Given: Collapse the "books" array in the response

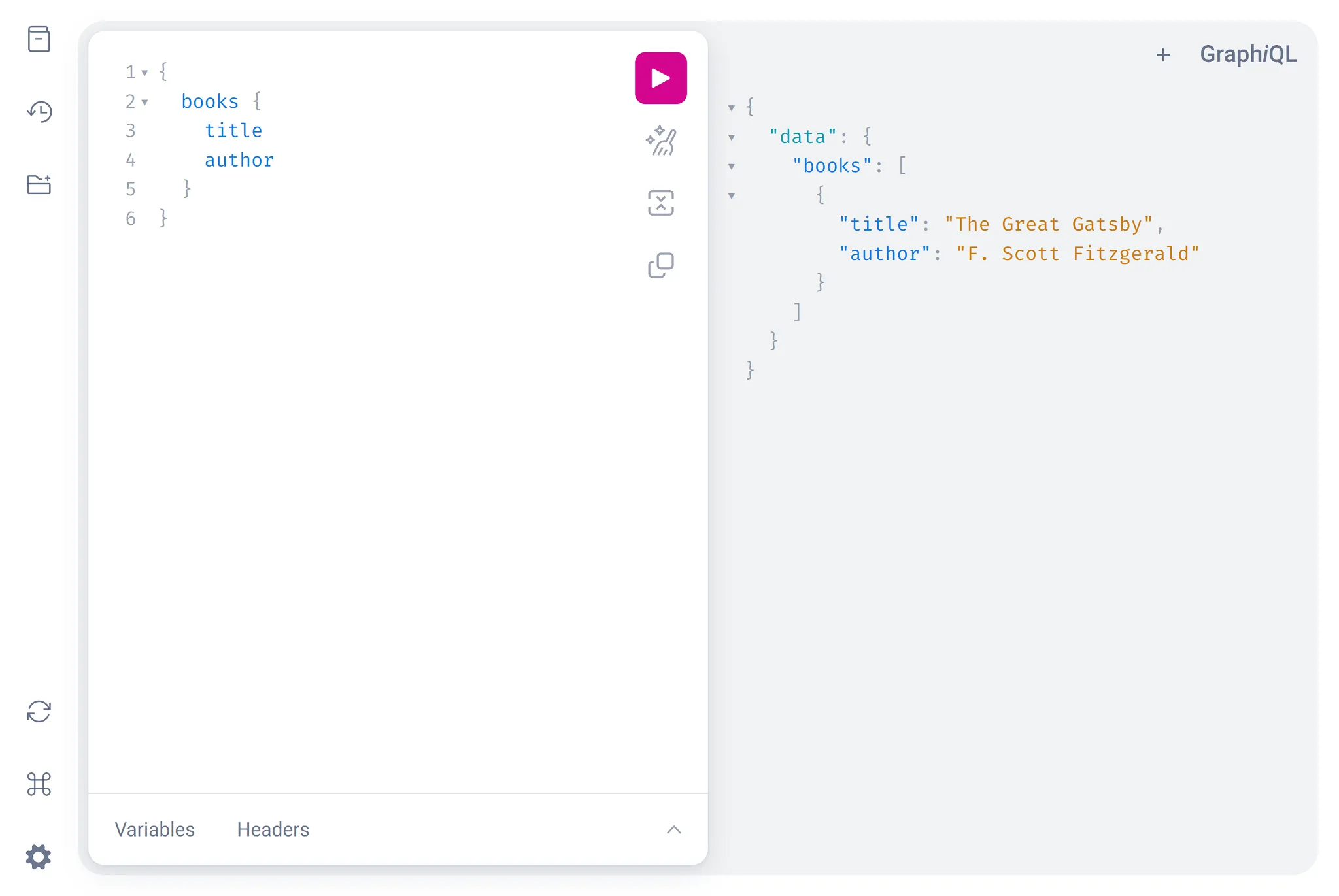Looking at the screenshot, I should [x=731, y=166].
